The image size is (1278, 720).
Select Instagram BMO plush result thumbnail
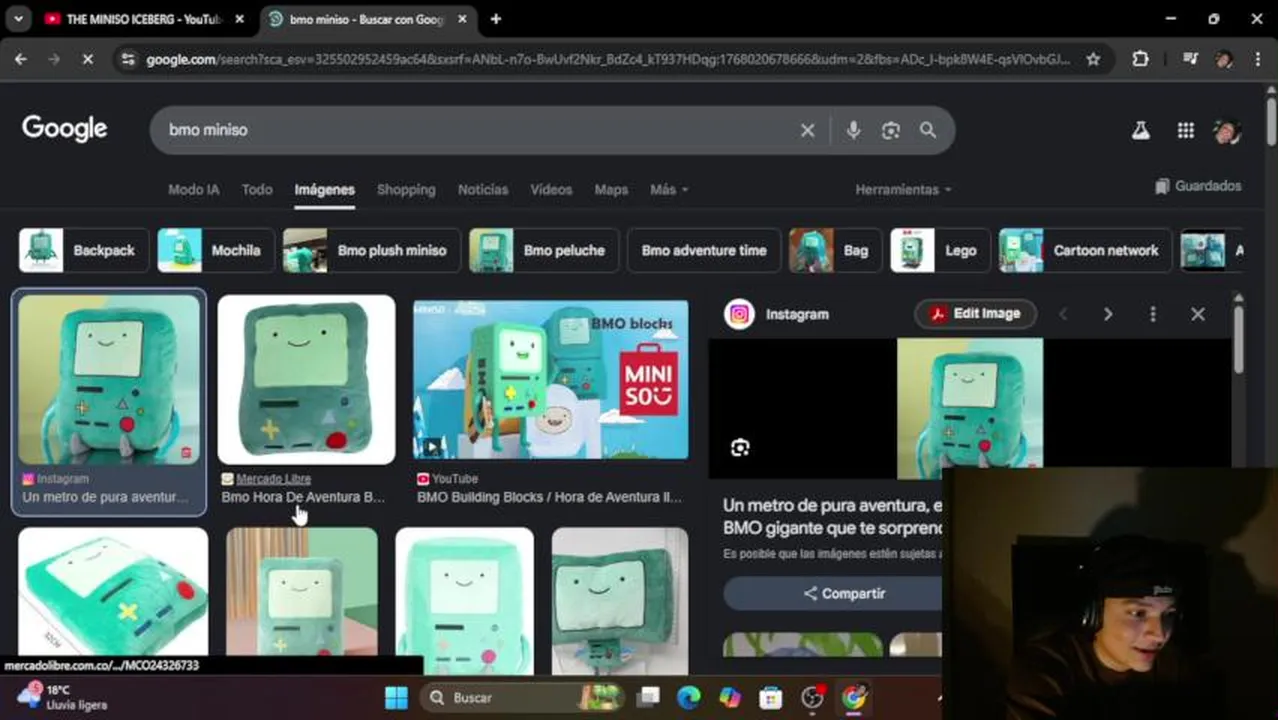click(109, 380)
